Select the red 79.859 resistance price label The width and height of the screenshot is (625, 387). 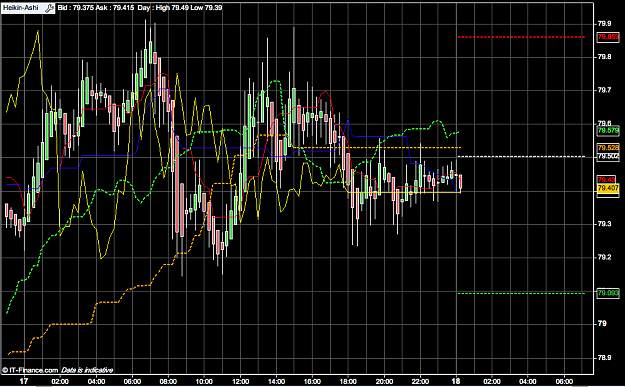point(608,37)
